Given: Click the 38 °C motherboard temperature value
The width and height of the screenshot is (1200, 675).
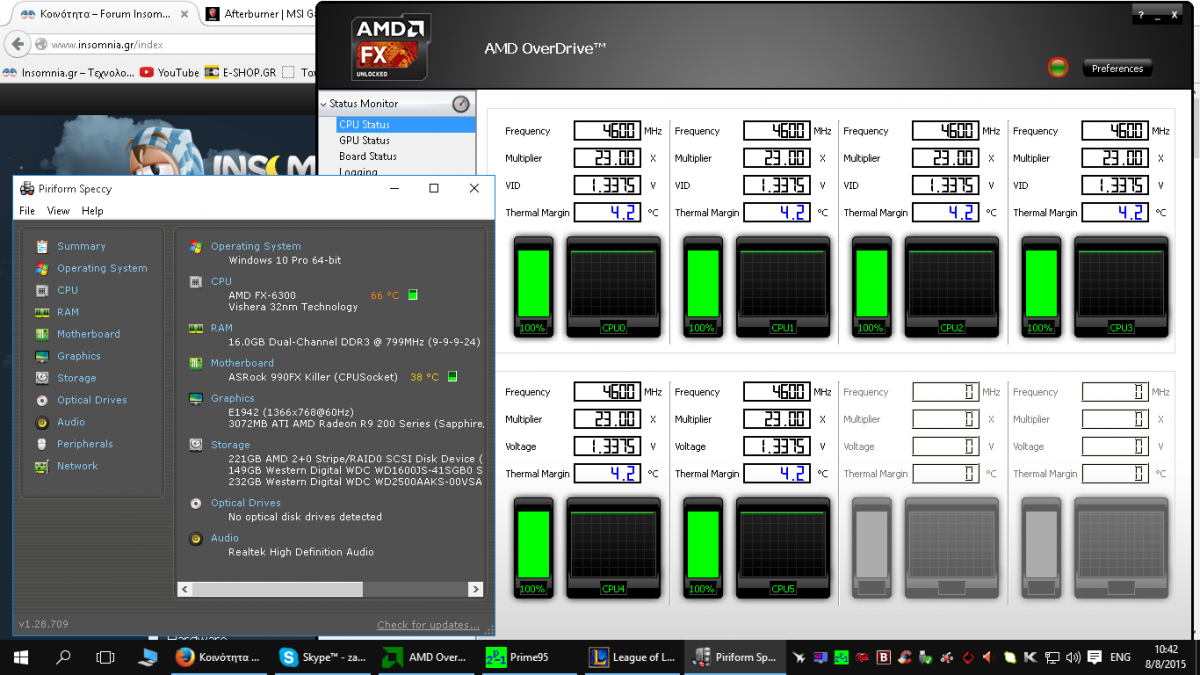Looking at the screenshot, I should (424, 377).
